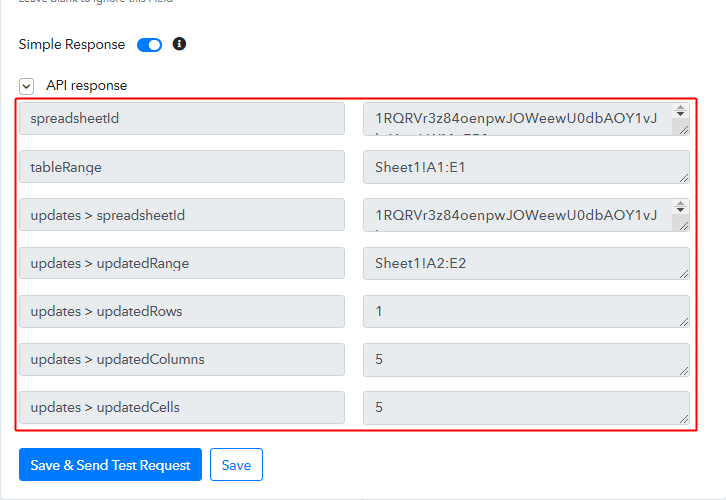Select the updates > updatedCells label field
Screen dimensions: 726x500
point(182,407)
